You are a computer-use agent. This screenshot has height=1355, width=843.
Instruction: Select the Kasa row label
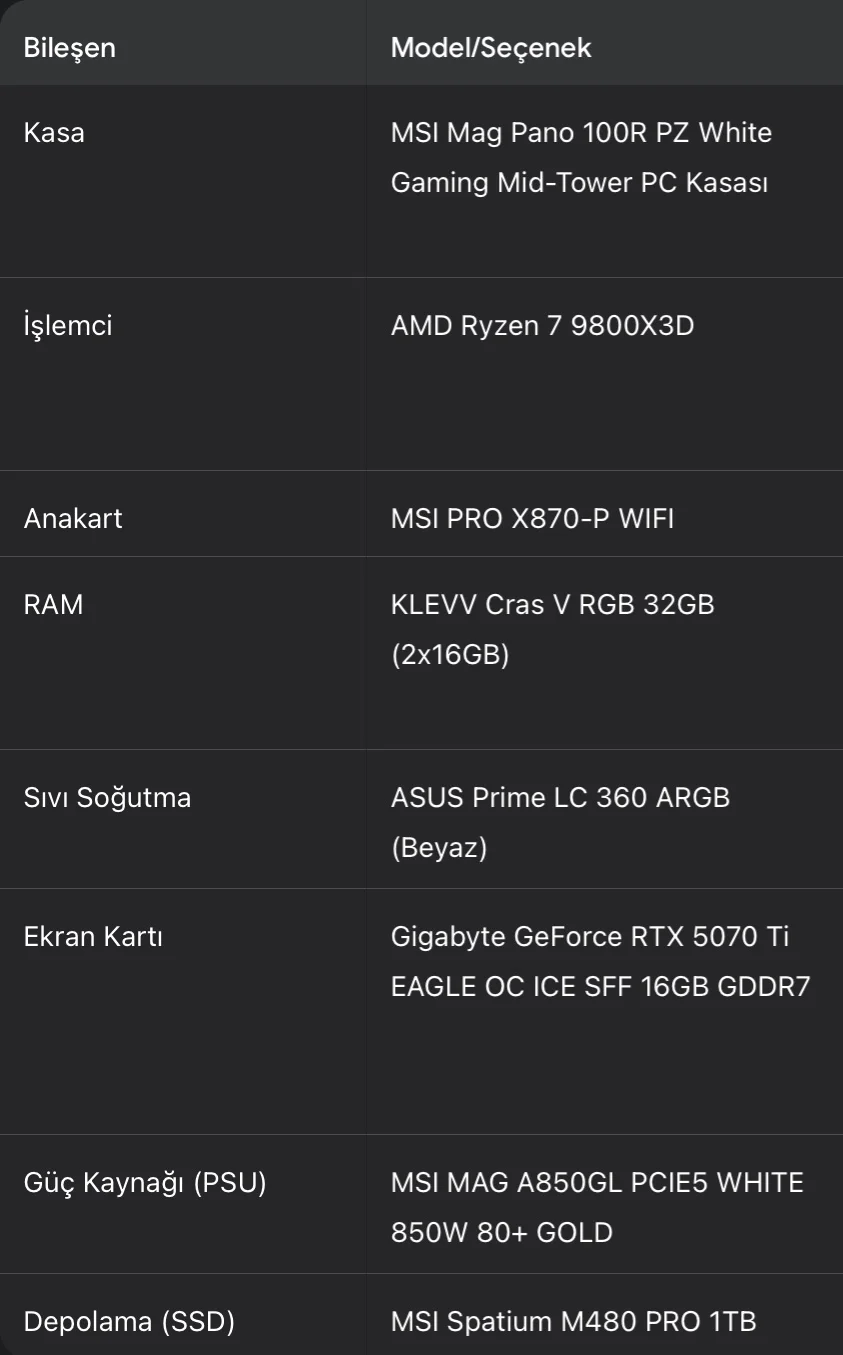(54, 132)
